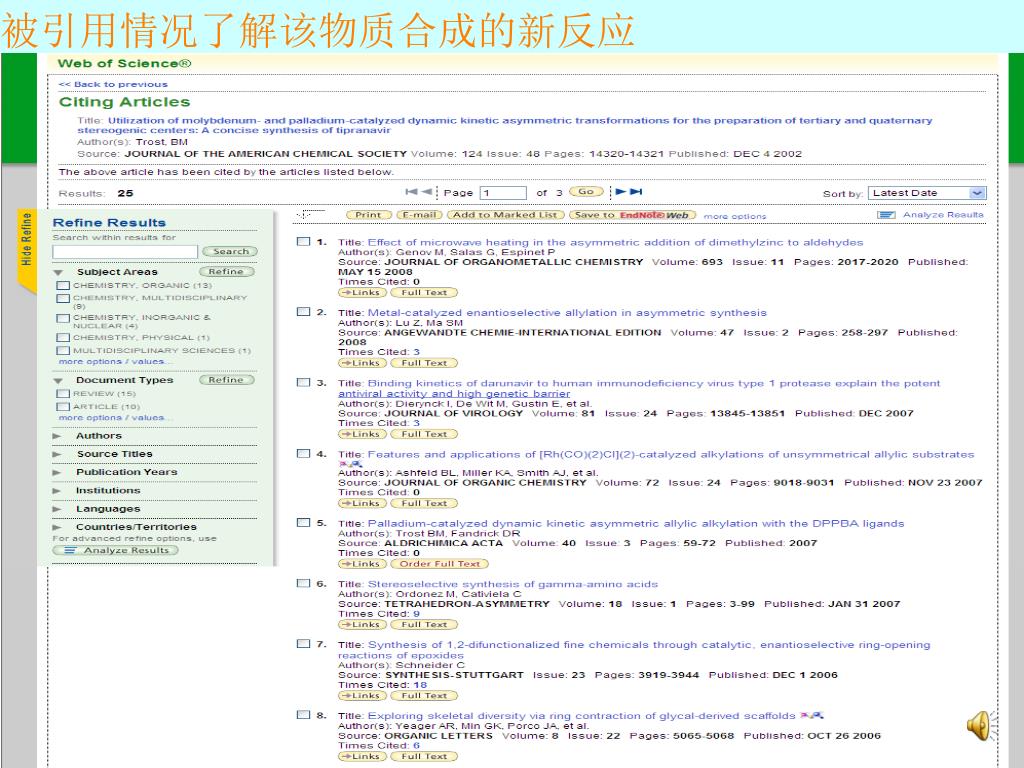1024x768 pixels.
Task: Check REVIEW document type
Action: 63,394
